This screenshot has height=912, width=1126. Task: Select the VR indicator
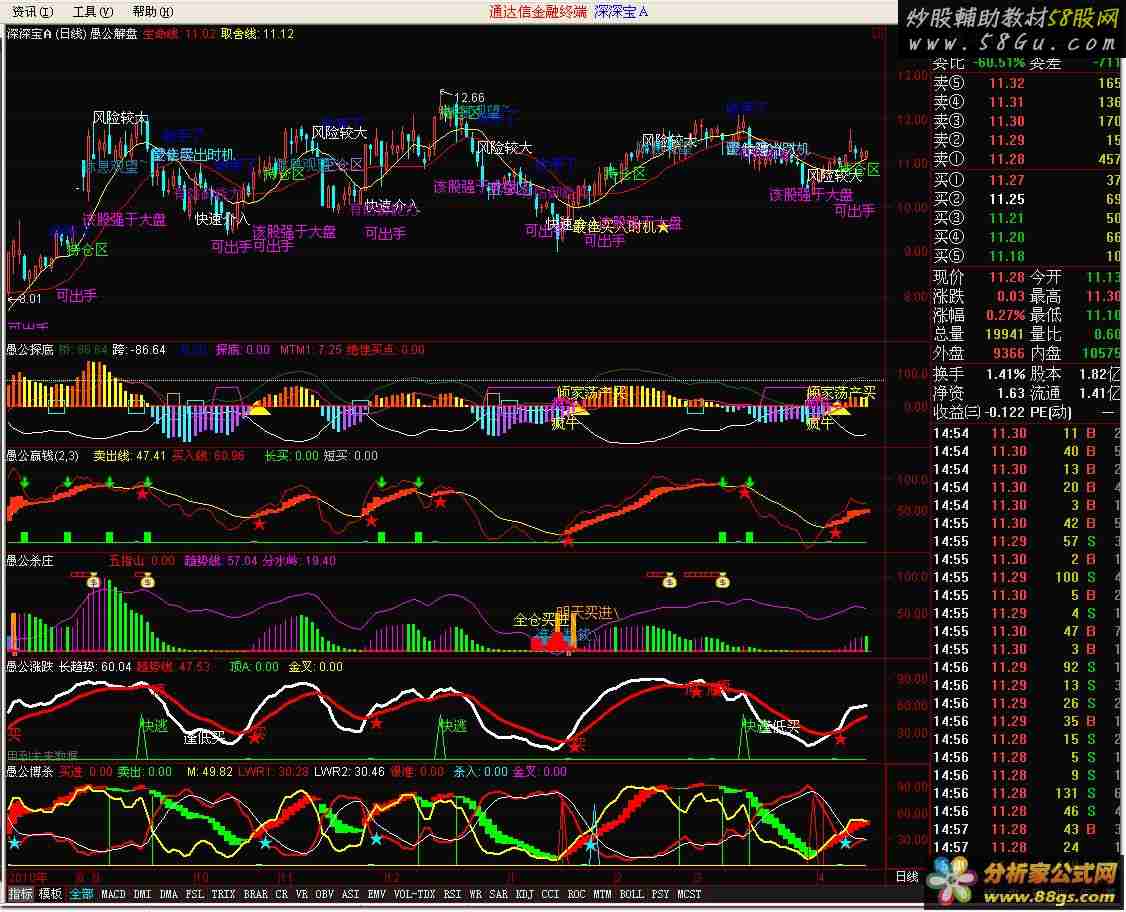pos(302,894)
